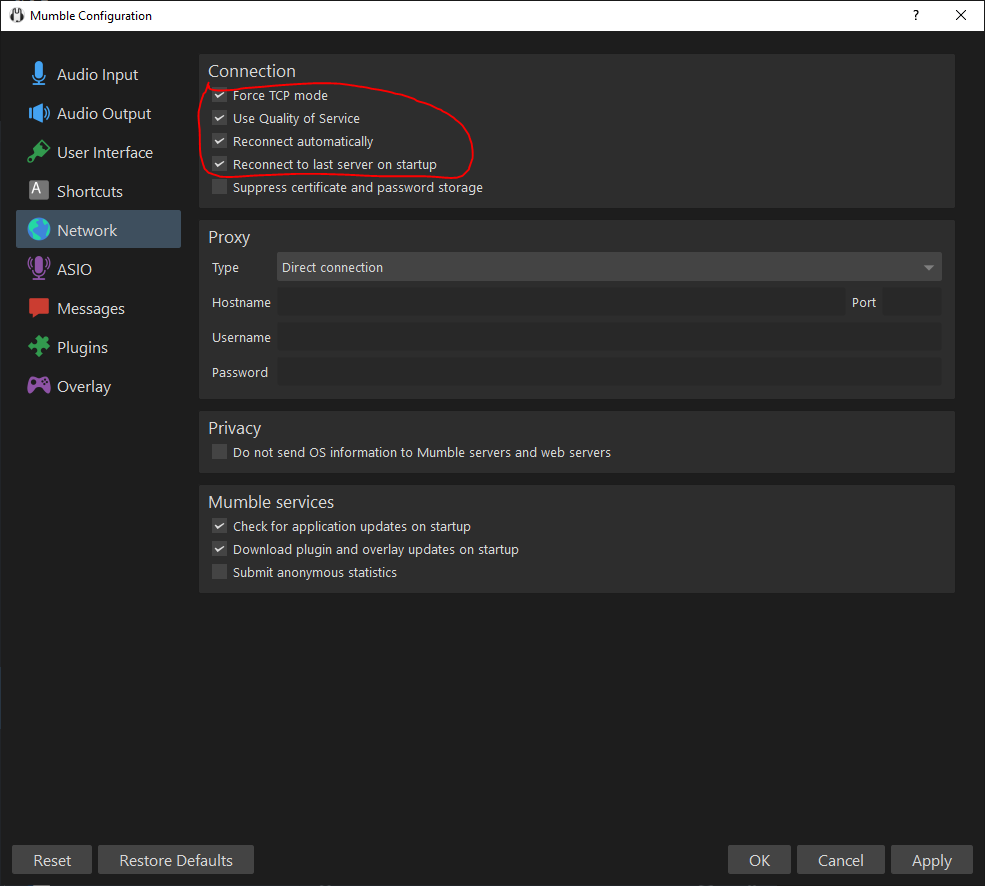Click the Shortcuts keyboard key icon
This screenshot has width=985, height=886.
(x=39, y=191)
